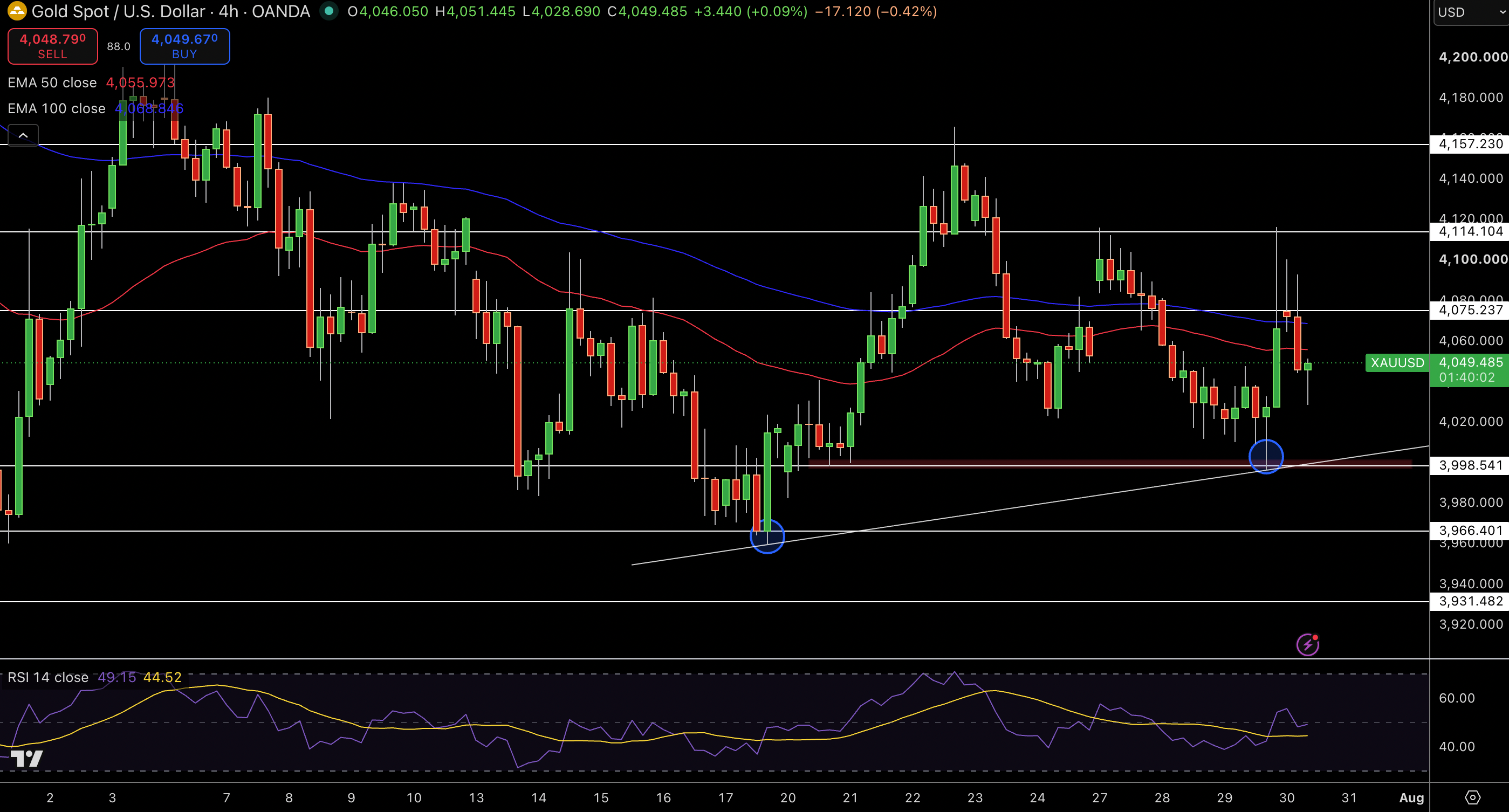Click the Aug date on time axis

[x=1411, y=797]
